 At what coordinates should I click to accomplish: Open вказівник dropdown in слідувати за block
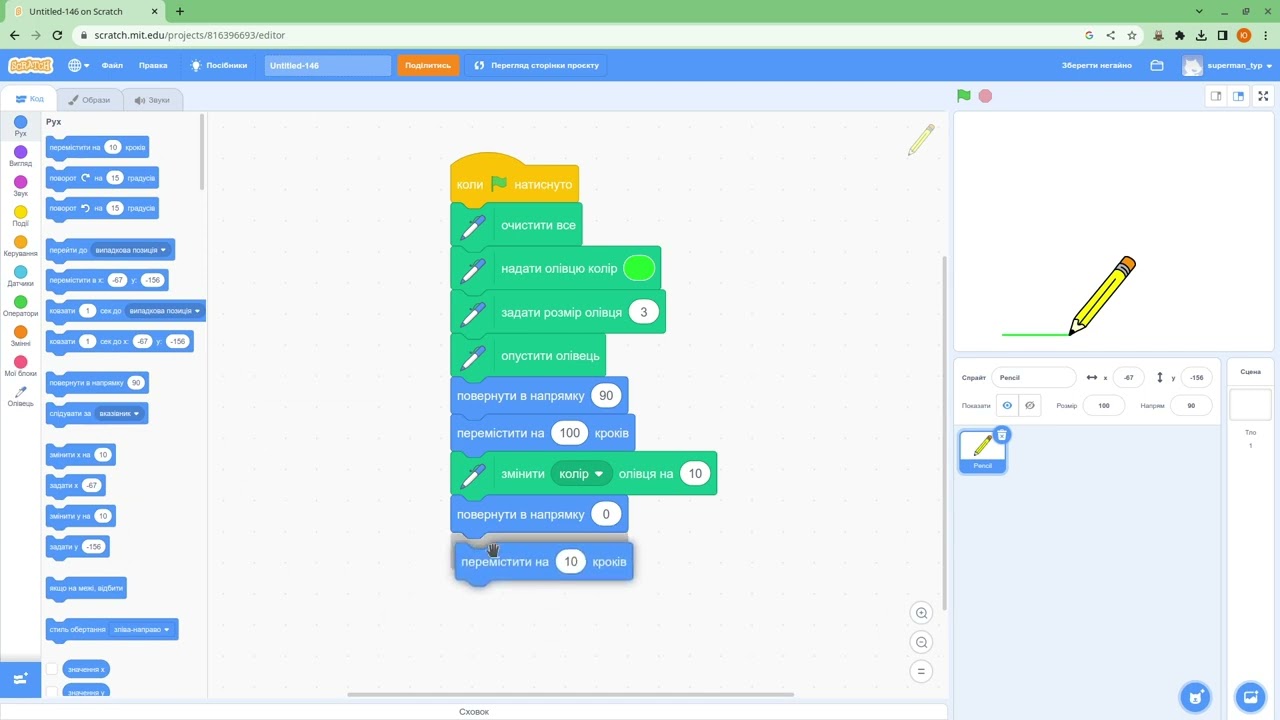point(120,413)
